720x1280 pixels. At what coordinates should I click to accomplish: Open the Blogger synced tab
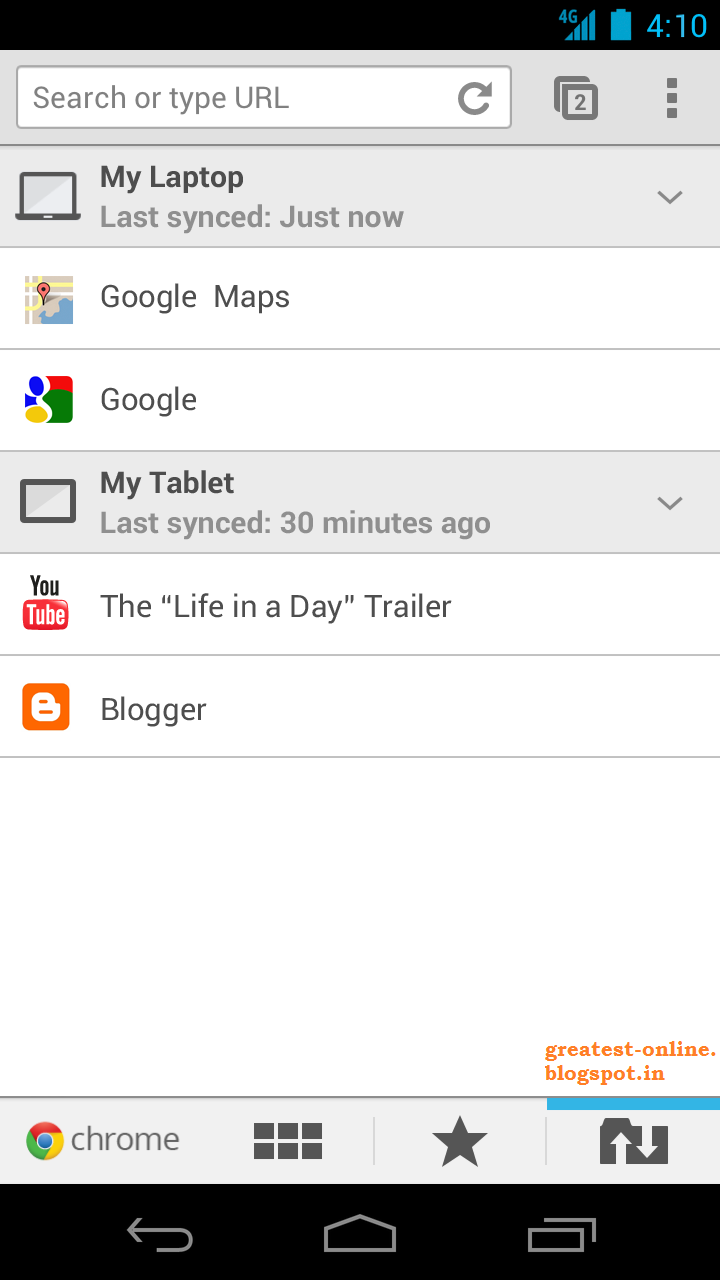pyautogui.click(x=154, y=709)
